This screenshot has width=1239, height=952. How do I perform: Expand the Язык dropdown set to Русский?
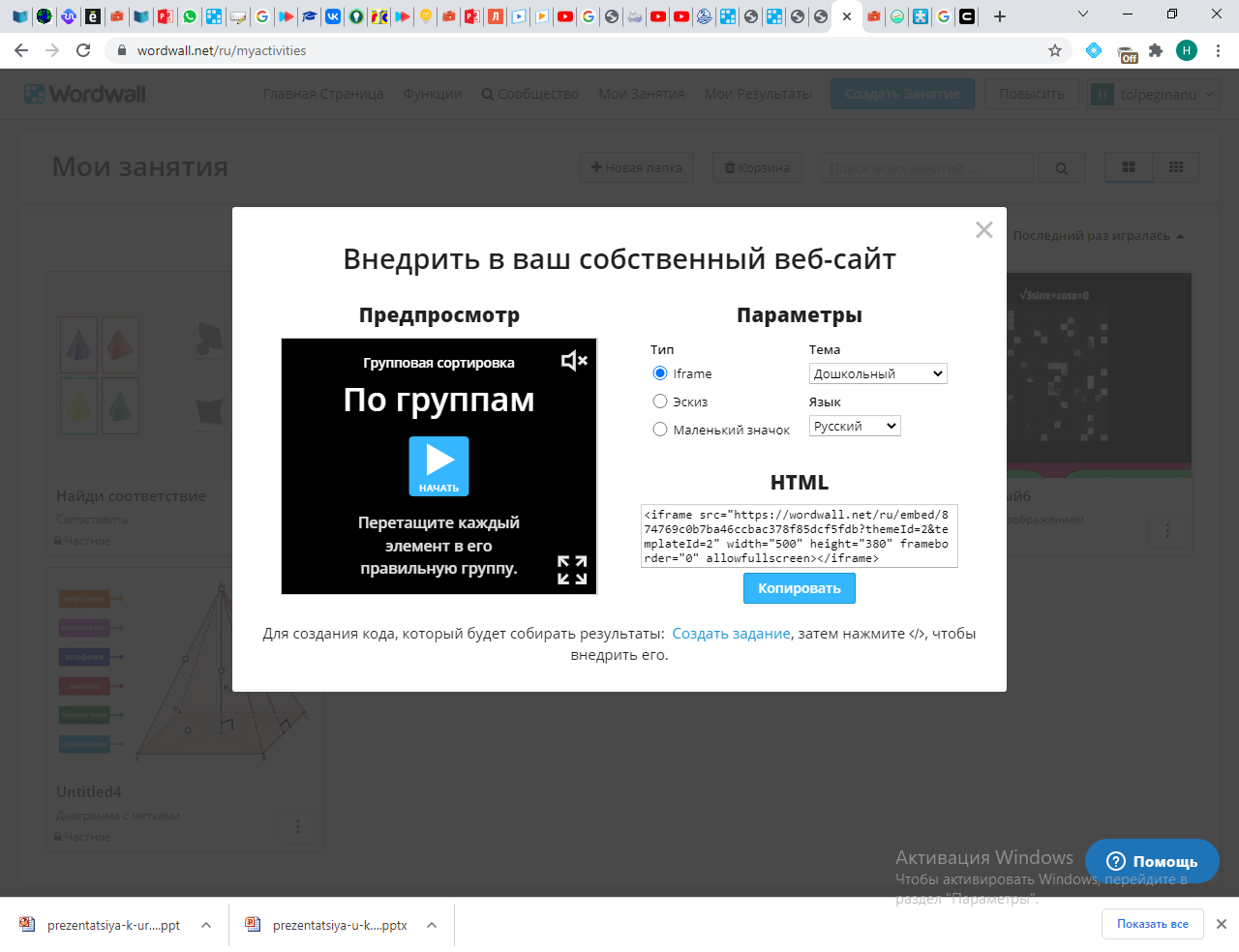coord(855,426)
